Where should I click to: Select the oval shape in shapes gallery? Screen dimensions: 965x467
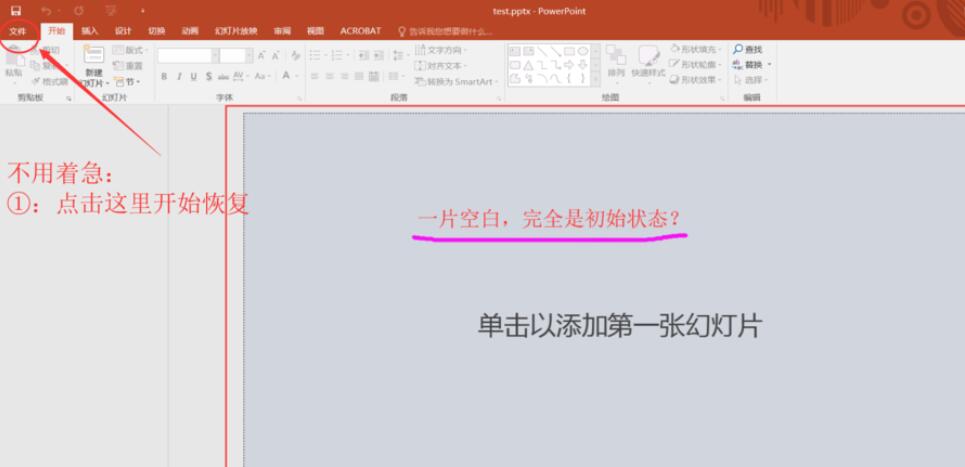pyautogui.click(x=582, y=51)
